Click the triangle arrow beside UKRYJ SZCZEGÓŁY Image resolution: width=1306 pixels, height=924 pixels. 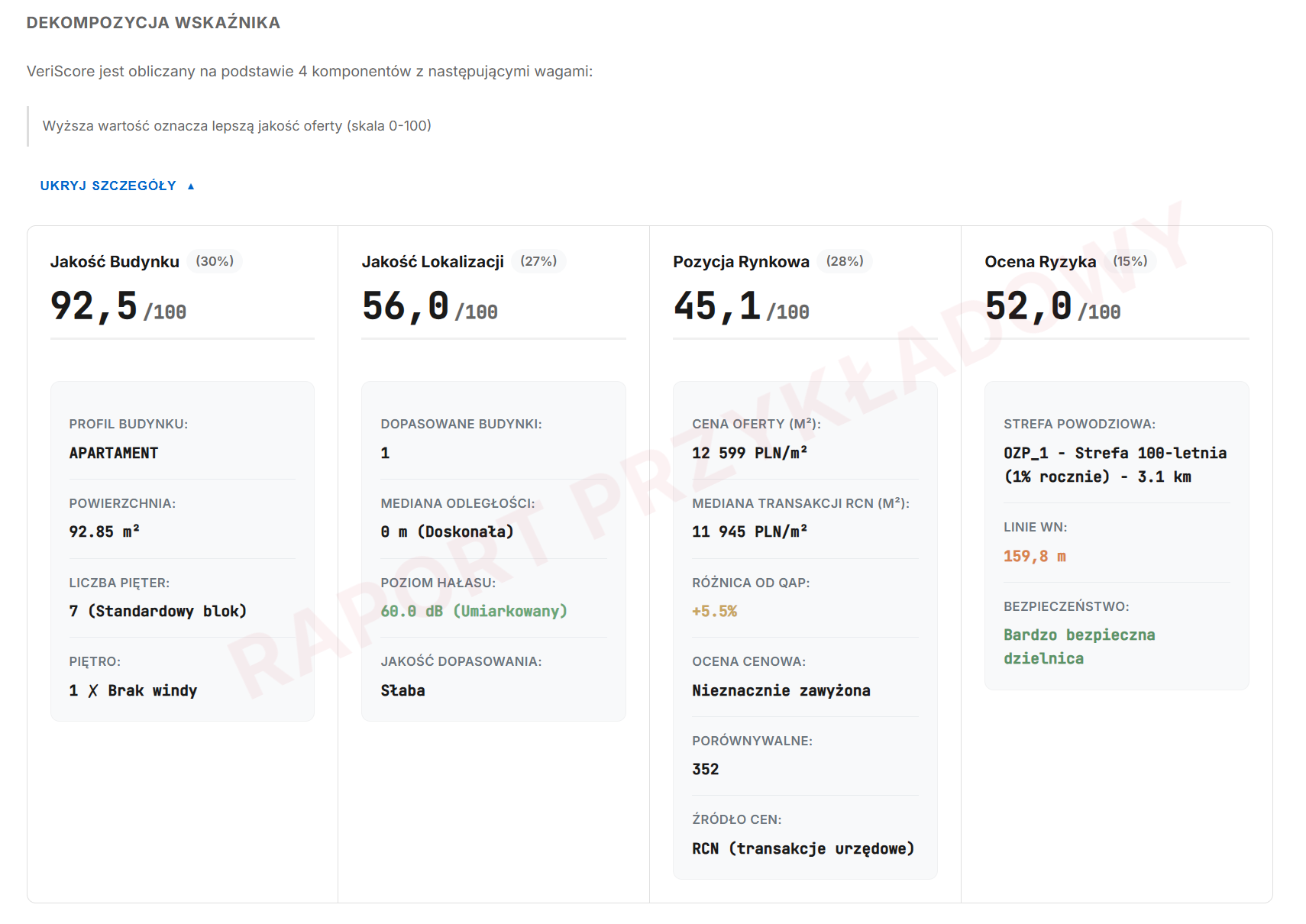pos(191,186)
